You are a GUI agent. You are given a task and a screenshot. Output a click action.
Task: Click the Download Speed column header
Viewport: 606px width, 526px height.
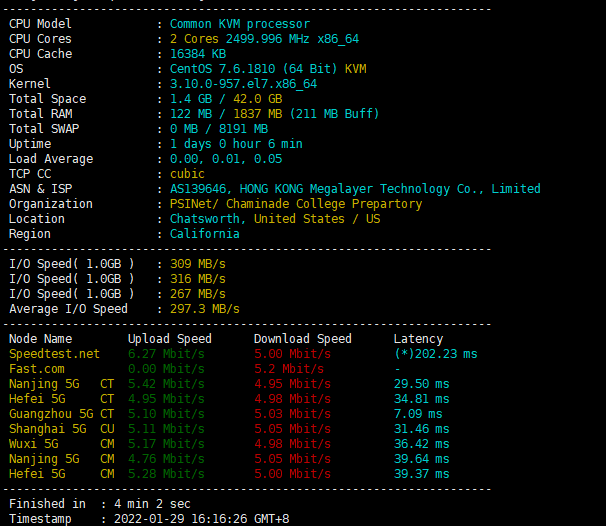pos(302,338)
